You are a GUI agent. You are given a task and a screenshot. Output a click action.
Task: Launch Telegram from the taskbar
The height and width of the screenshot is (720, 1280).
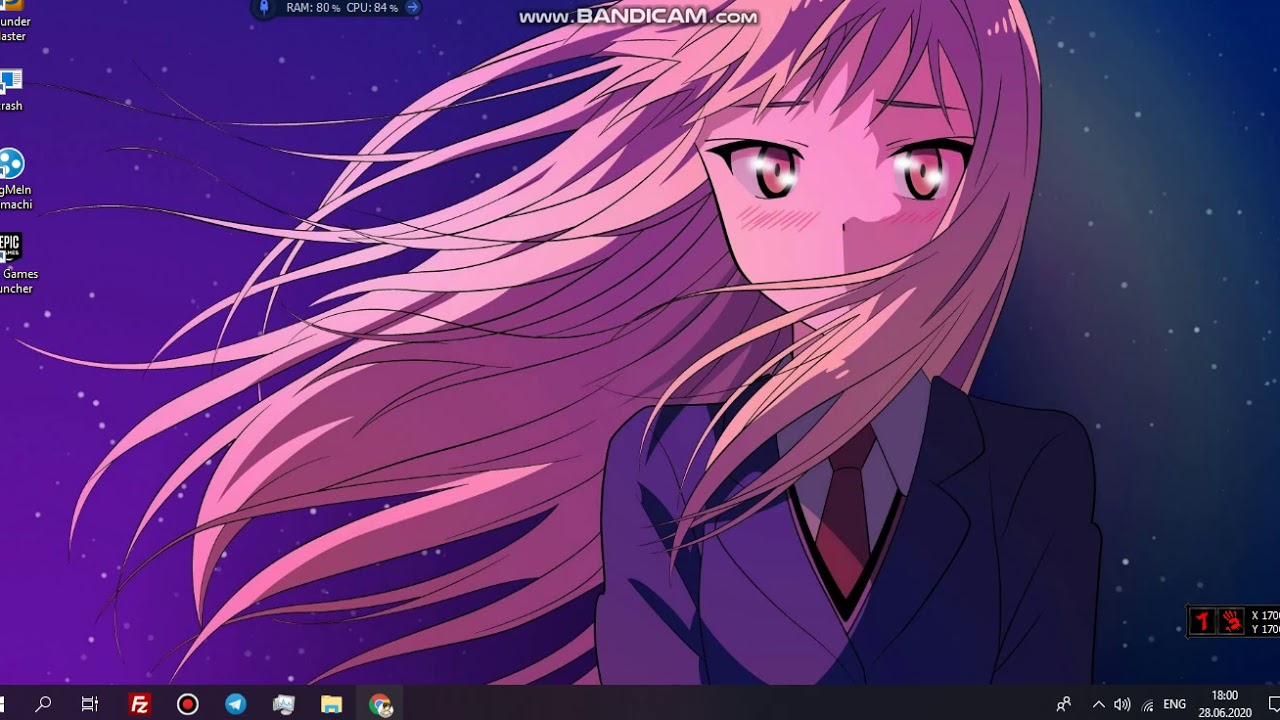pos(235,704)
